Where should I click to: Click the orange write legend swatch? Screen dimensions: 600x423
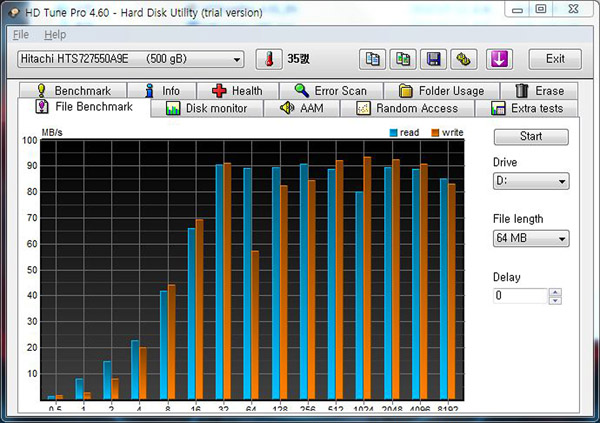point(435,133)
